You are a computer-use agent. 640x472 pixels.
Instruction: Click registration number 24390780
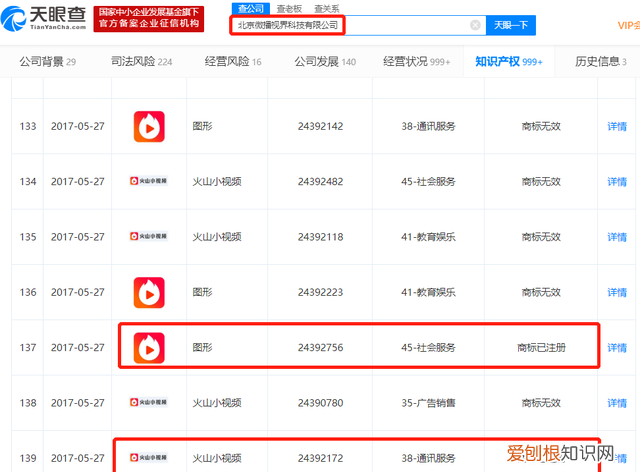pyautogui.click(x=320, y=403)
